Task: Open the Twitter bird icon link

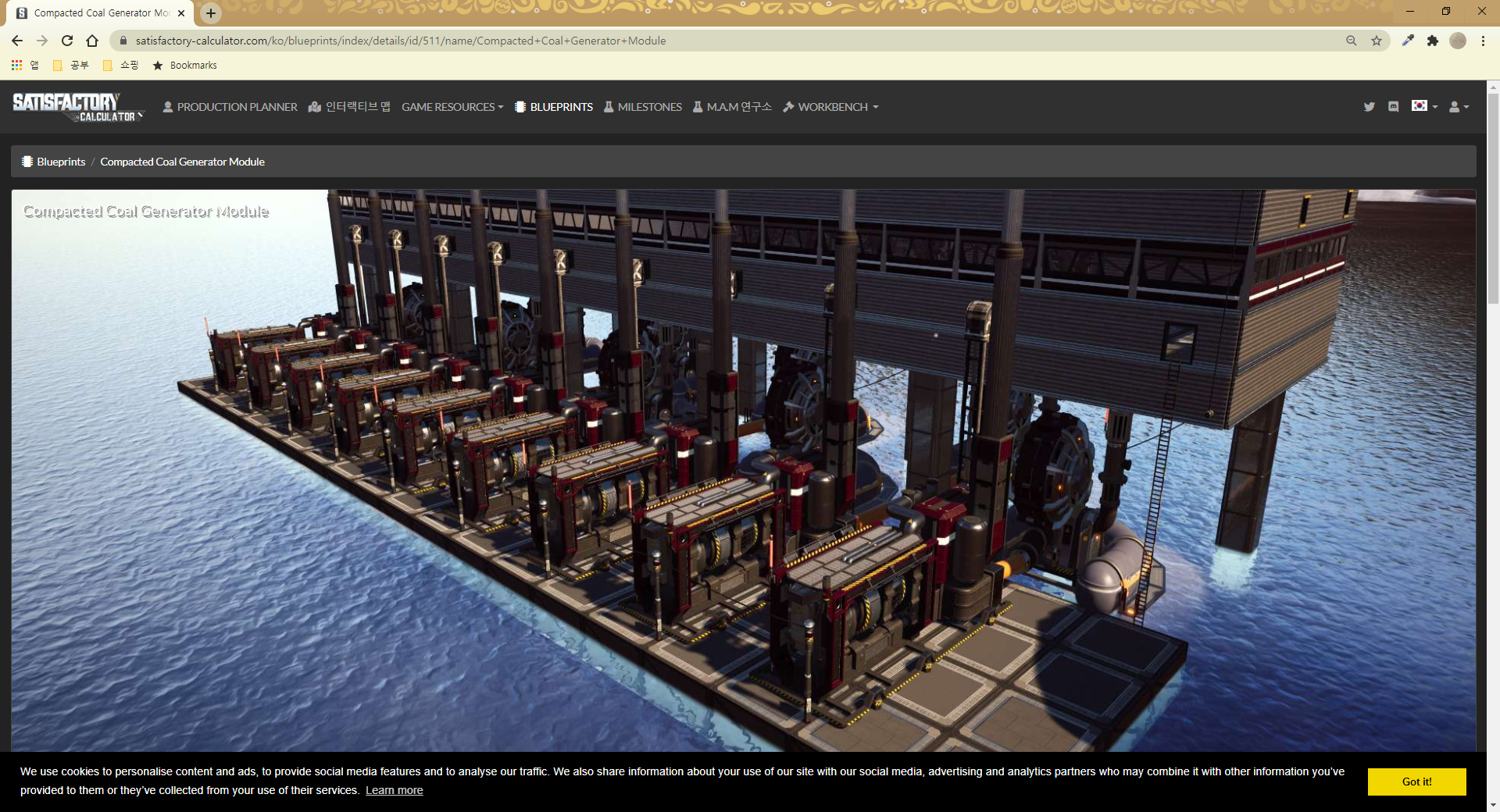Action: click(1369, 107)
